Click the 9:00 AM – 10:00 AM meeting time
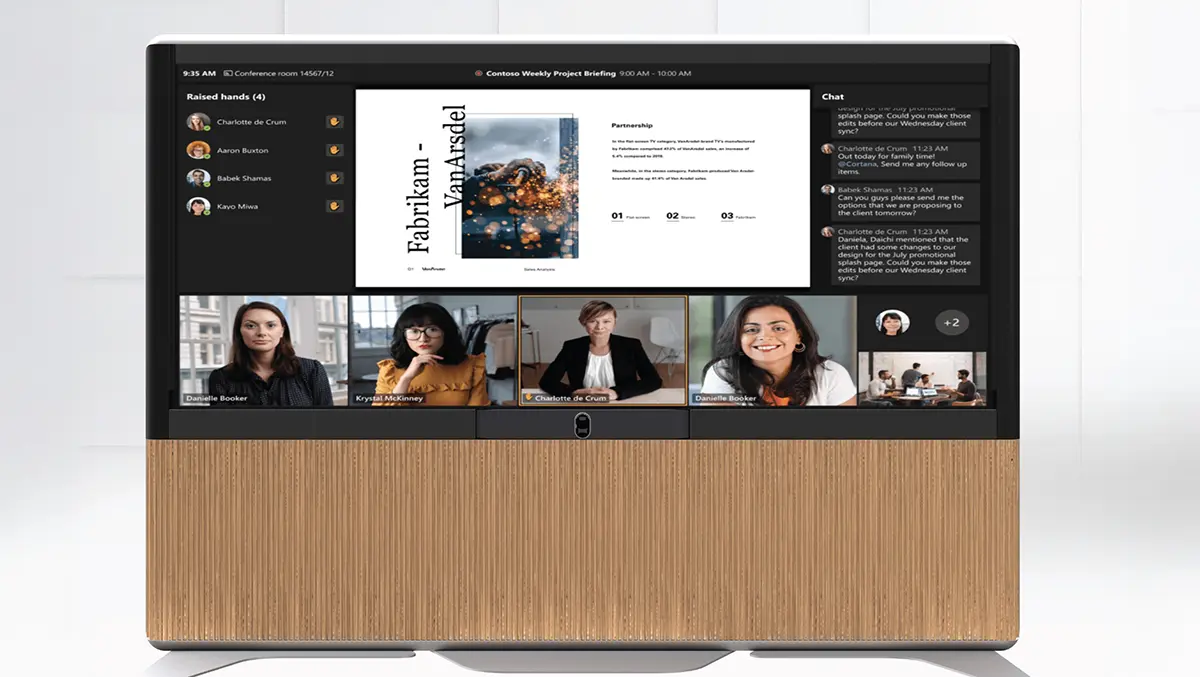The width and height of the screenshot is (1200, 677). [x=655, y=73]
